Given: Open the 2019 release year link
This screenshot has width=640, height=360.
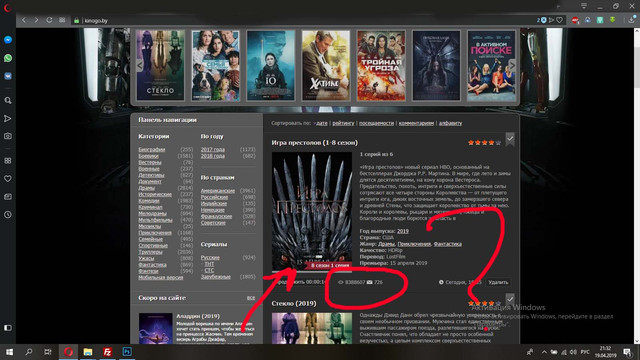Looking at the screenshot, I should tap(403, 231).
